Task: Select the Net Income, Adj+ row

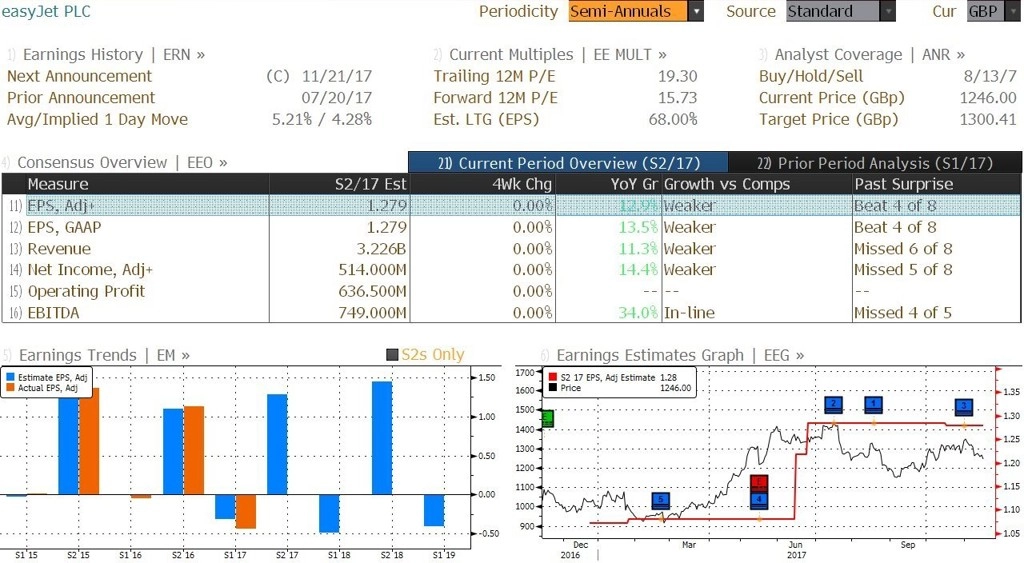Action: point(511,270)
